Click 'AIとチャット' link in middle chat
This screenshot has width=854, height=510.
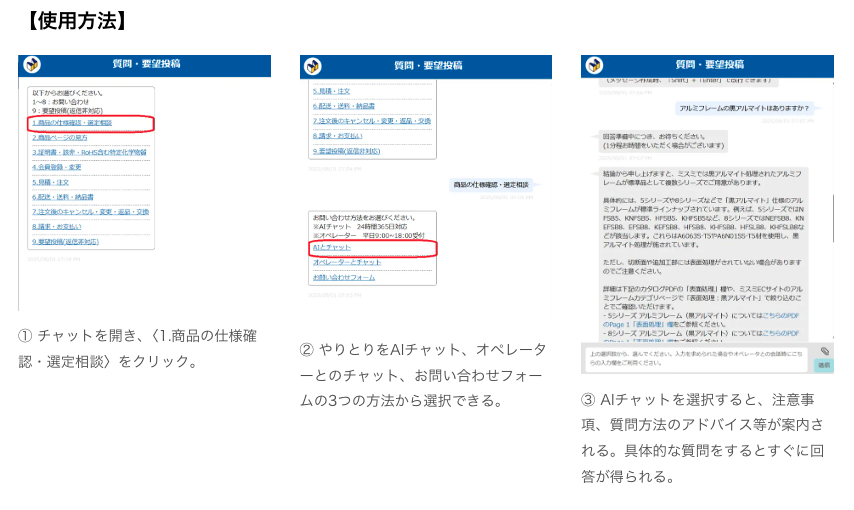pos(331,246)
